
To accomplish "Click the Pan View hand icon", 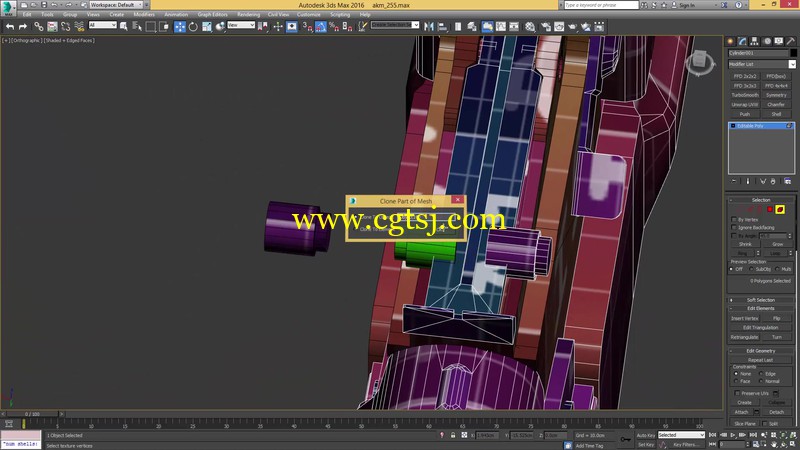I will [x=774, y=444].
